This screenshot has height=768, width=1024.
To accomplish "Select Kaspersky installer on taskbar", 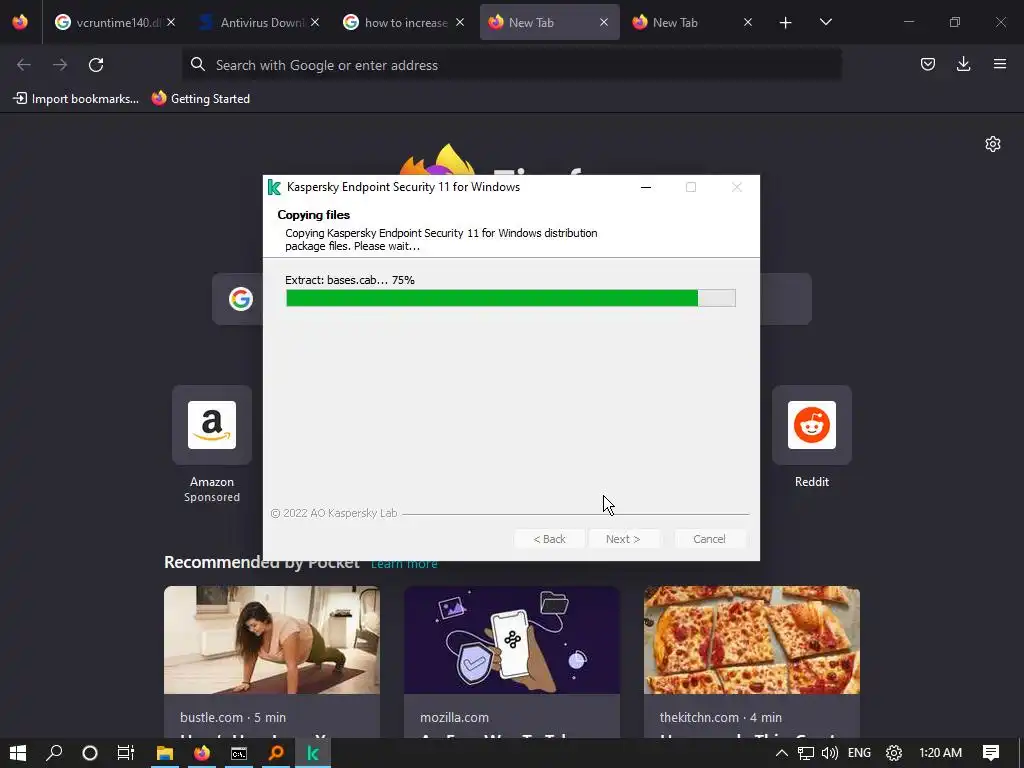I will [x=313, y=753].
